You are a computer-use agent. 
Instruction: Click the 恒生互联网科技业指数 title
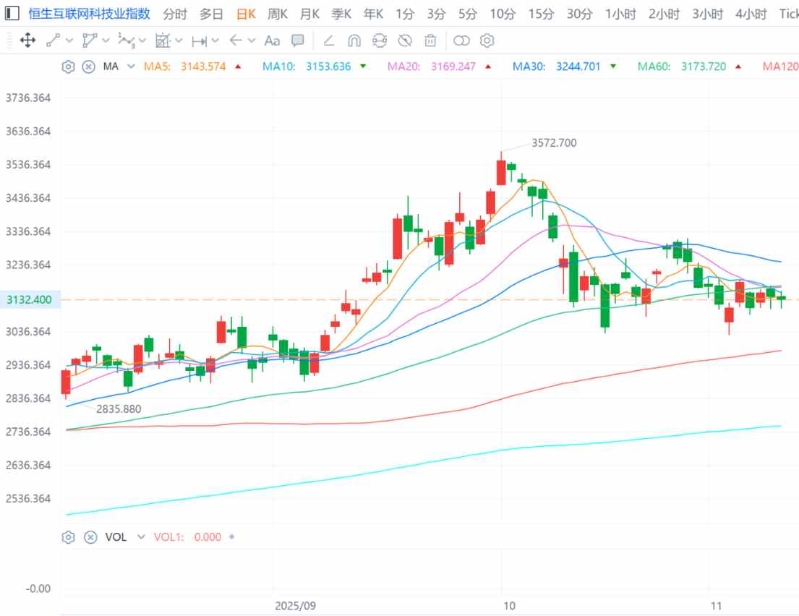[89, 14]
